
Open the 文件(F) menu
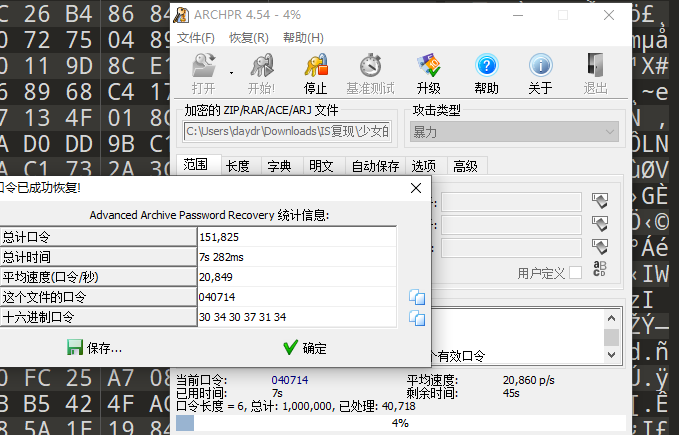[196, 38]
